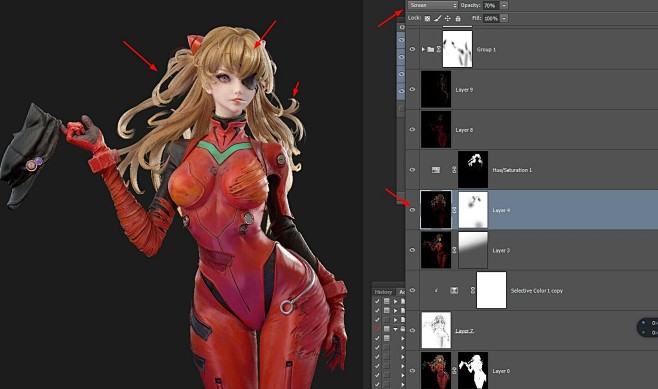This screenshot has width=658, height=389.
Task: Click the Layer 0 mask link icon
Action: click(454, 371)
